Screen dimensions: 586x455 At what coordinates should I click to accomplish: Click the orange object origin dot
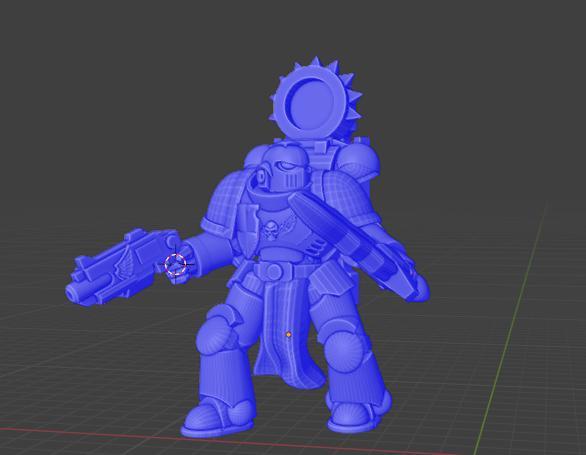(x=289, y=335)
